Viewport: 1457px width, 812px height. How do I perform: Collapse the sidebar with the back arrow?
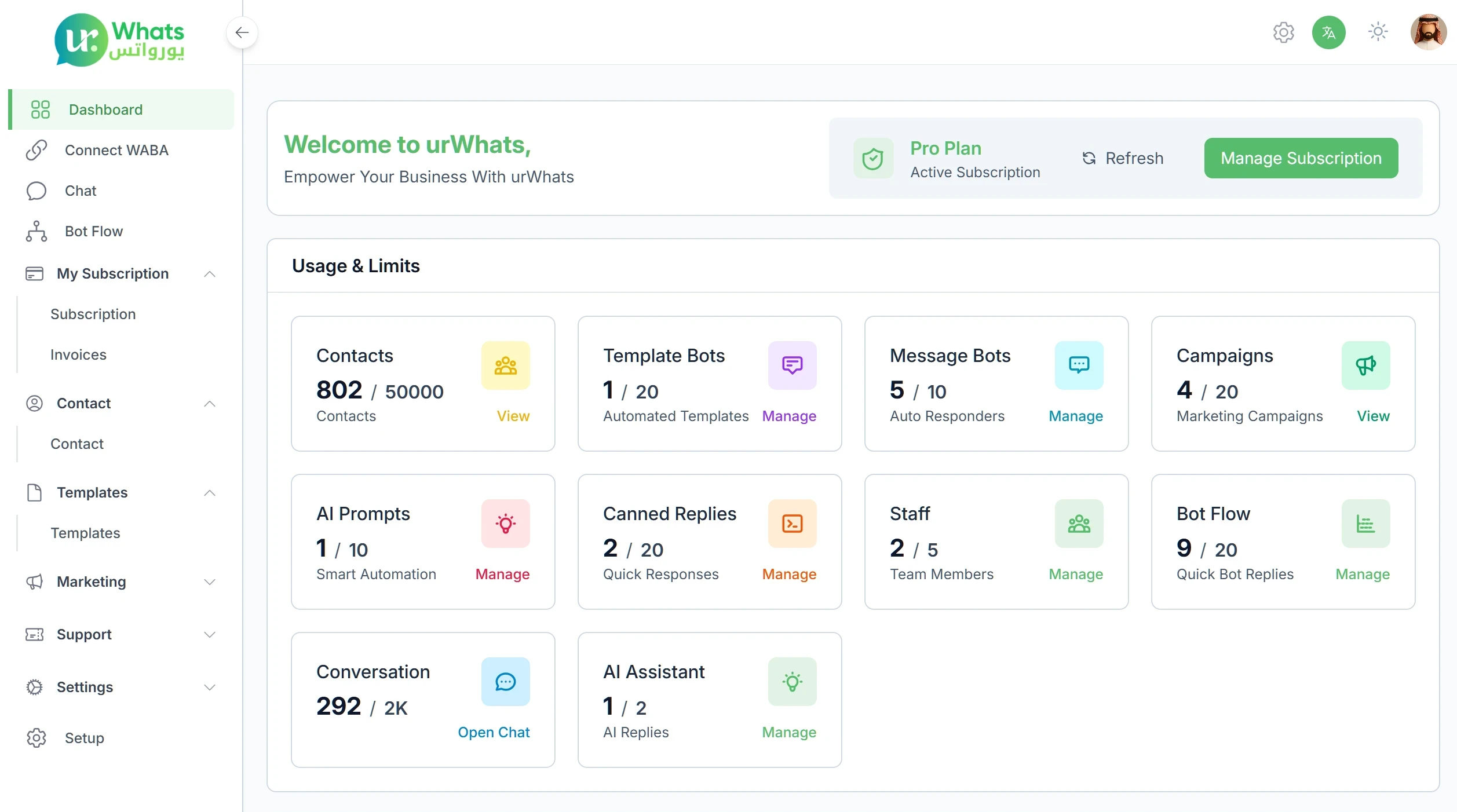(243, 32)
